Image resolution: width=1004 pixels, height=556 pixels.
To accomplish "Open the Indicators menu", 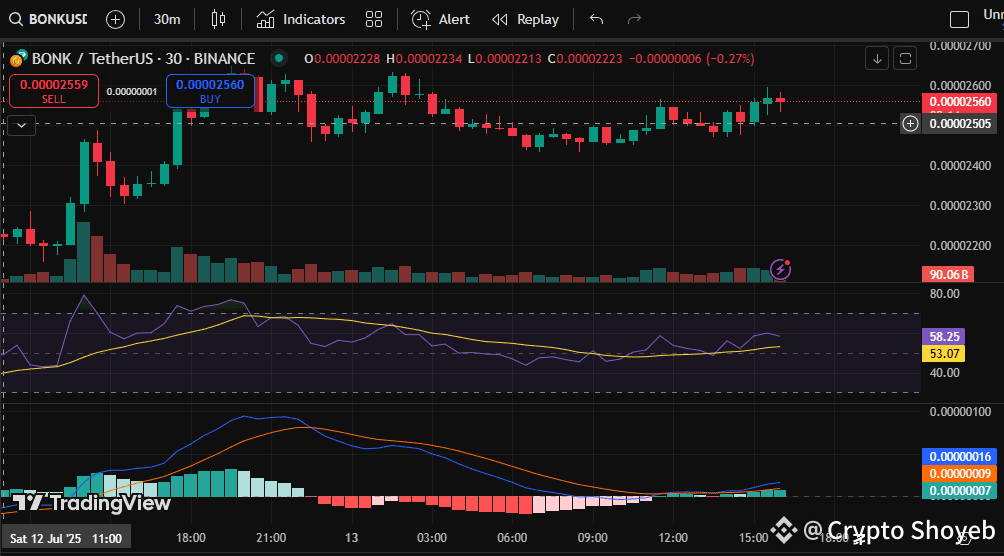I will coord(301,19).
